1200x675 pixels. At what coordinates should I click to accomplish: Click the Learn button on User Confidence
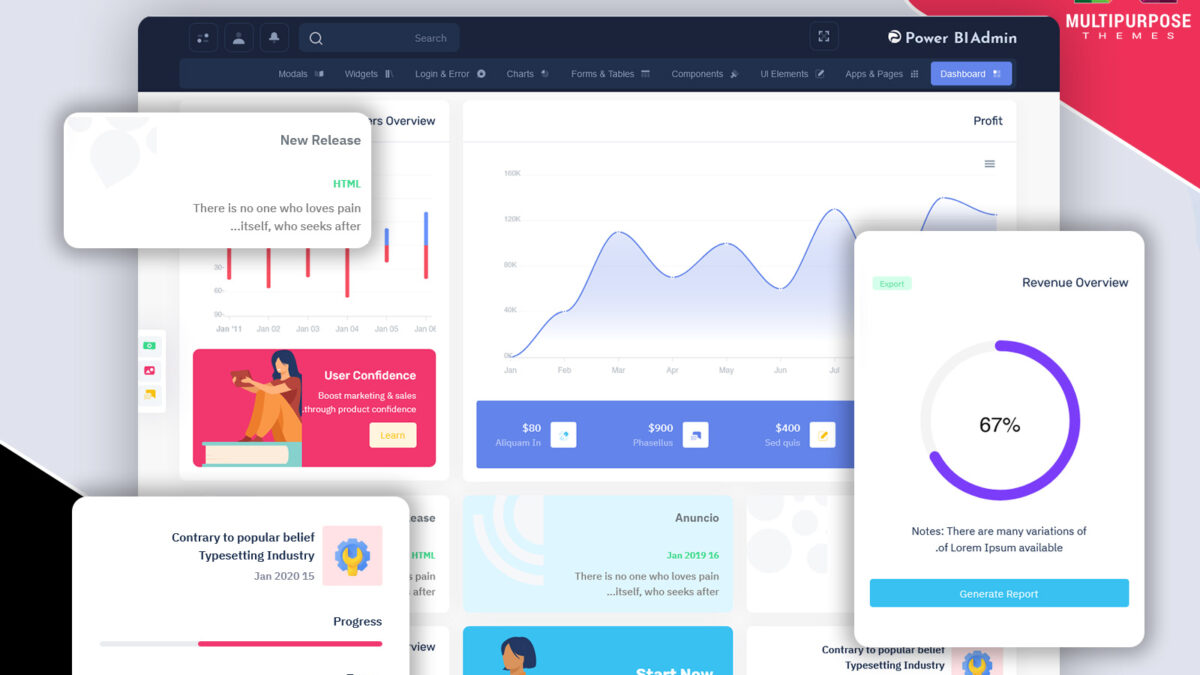click(x=393, y=435)
